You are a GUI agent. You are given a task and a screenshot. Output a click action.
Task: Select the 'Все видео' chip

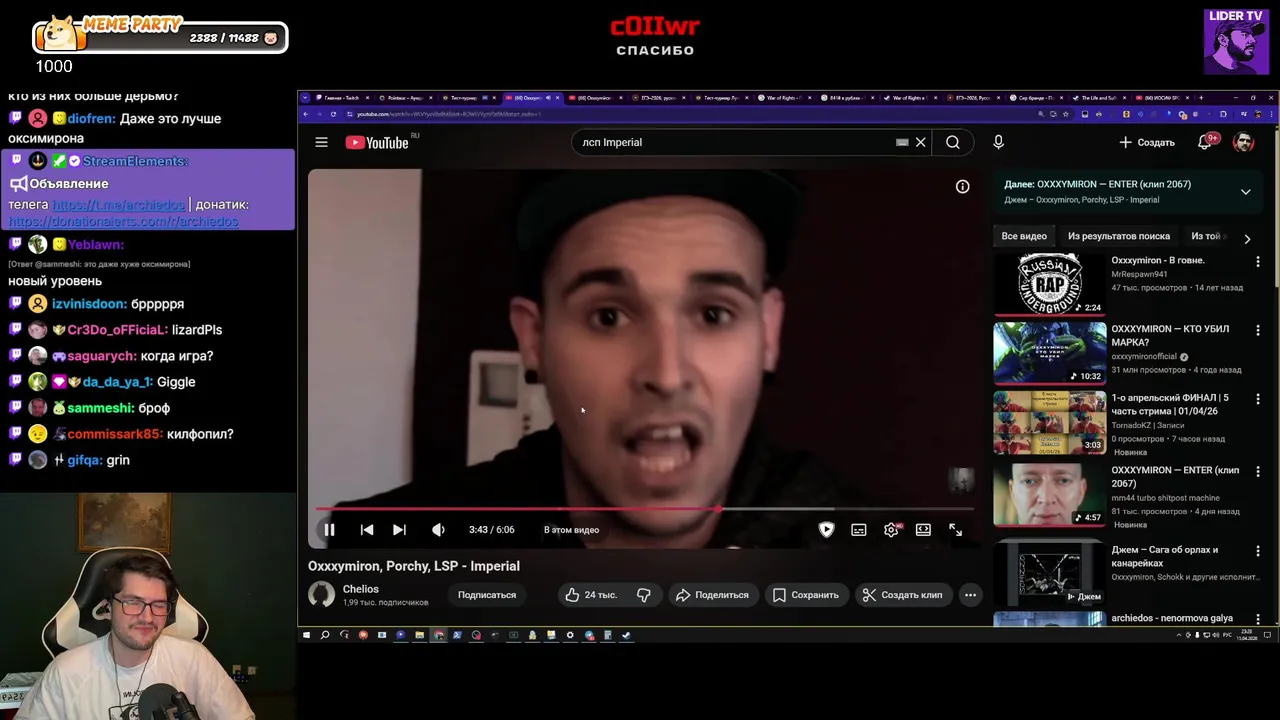click(1024, 236)
